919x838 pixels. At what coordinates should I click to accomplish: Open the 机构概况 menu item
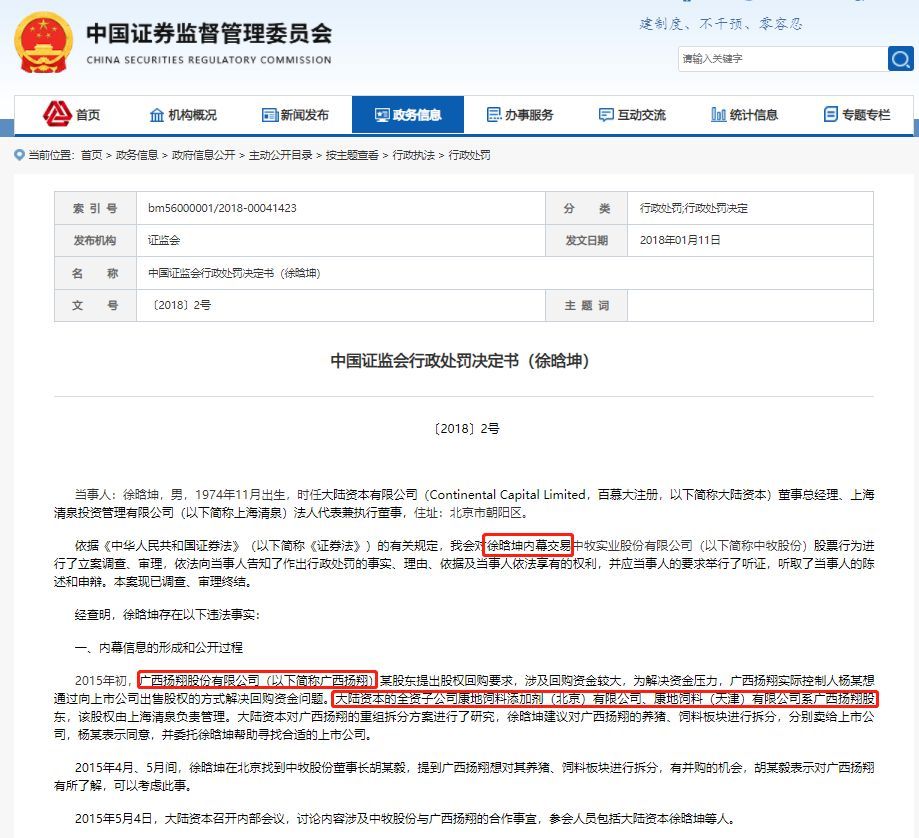click(192, 115)
